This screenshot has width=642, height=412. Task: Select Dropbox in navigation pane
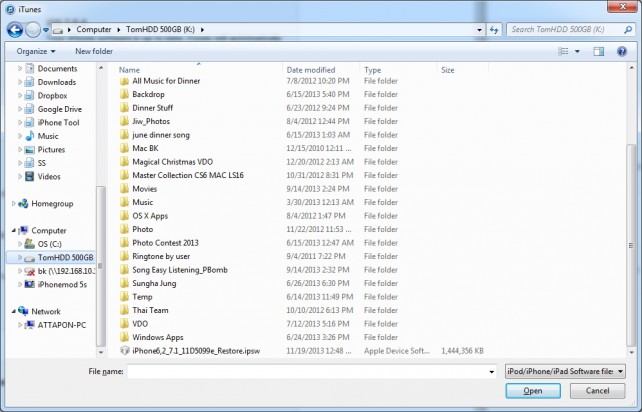pyautogui.click(x=52, y=95)
